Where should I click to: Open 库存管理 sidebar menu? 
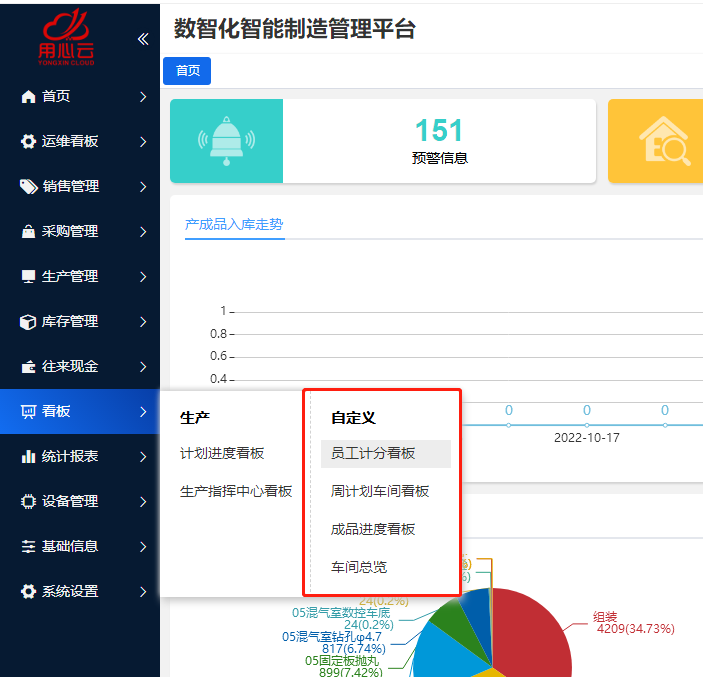click(x=80, y=321)
